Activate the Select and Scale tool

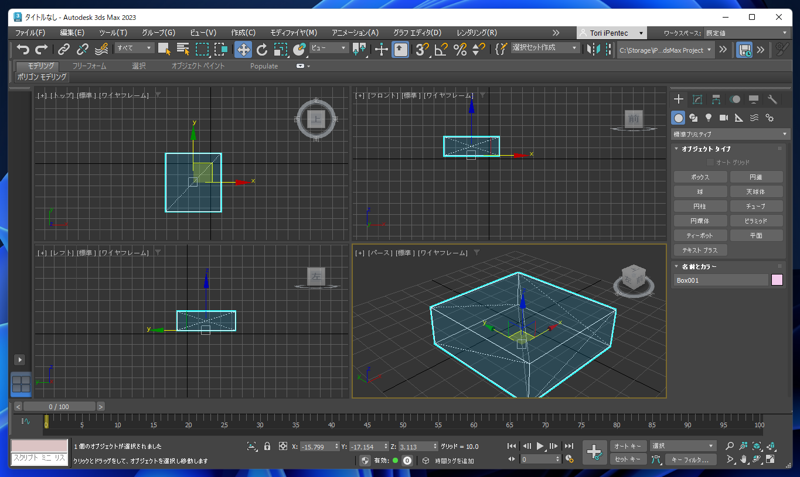click(280, 49)
